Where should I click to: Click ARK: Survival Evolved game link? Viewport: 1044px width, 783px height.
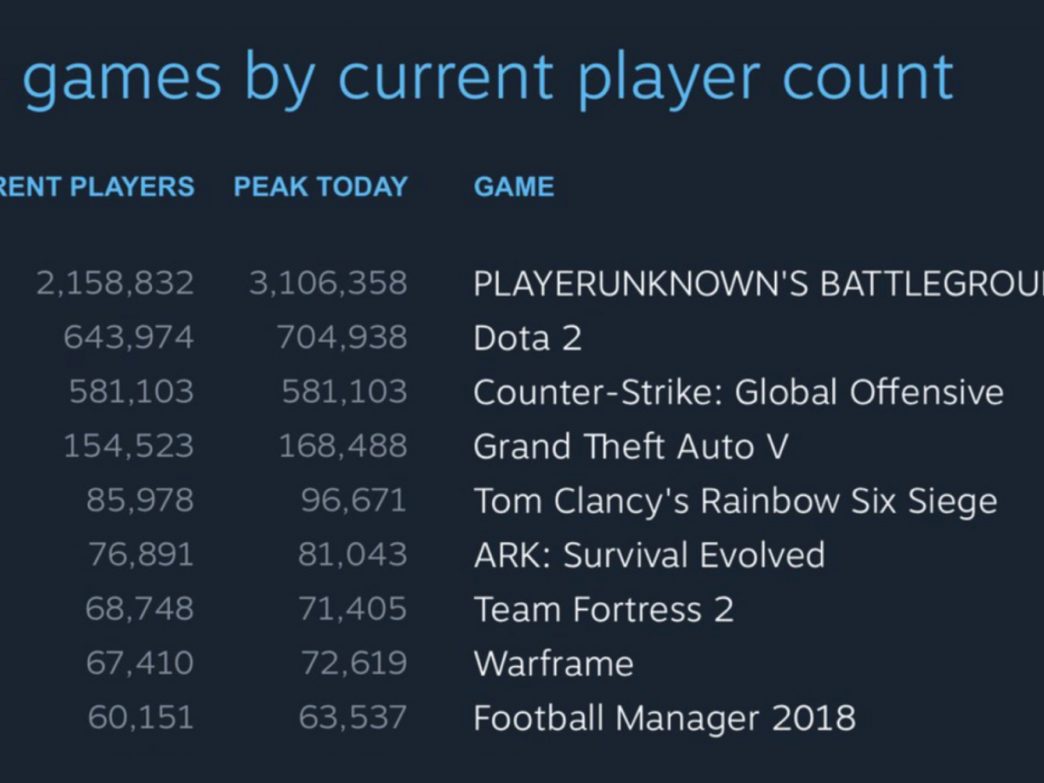coord(649,555)
